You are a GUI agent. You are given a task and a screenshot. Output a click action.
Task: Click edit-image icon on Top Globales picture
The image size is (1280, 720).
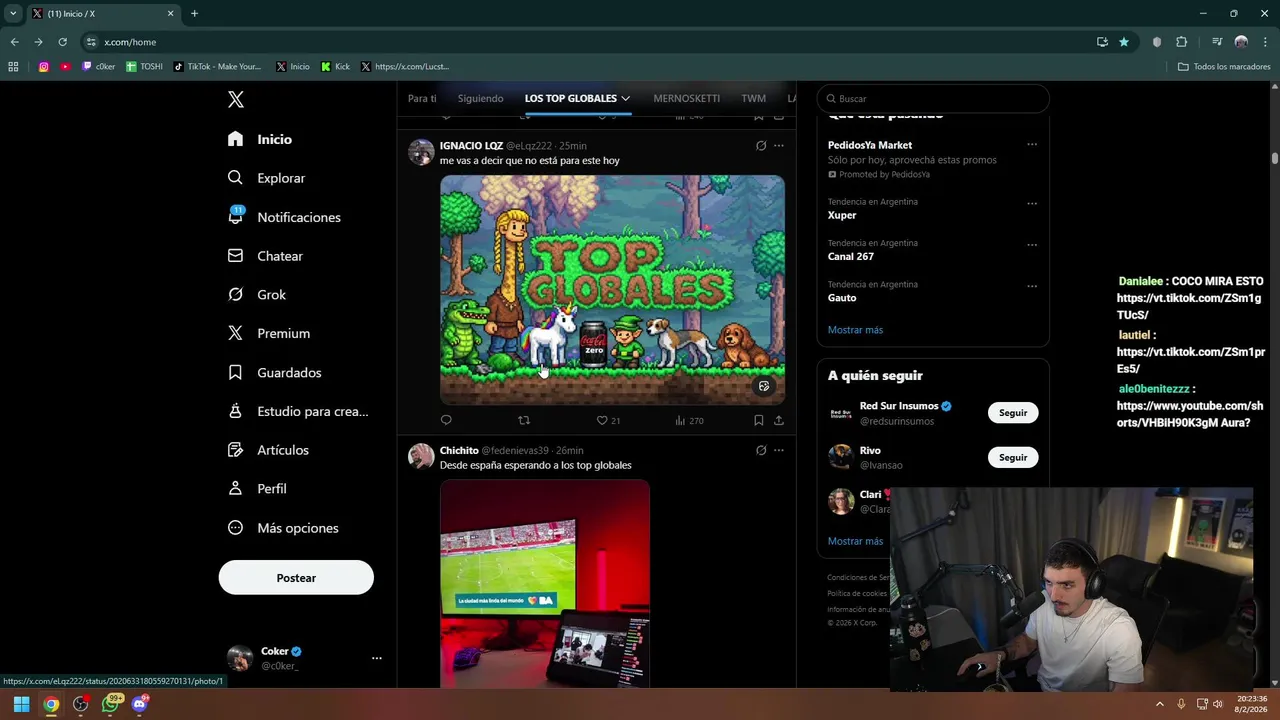764,386
